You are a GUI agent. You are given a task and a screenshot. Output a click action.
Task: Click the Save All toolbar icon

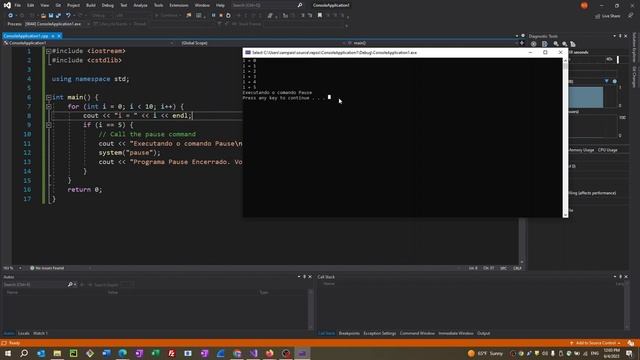(58, 16)
